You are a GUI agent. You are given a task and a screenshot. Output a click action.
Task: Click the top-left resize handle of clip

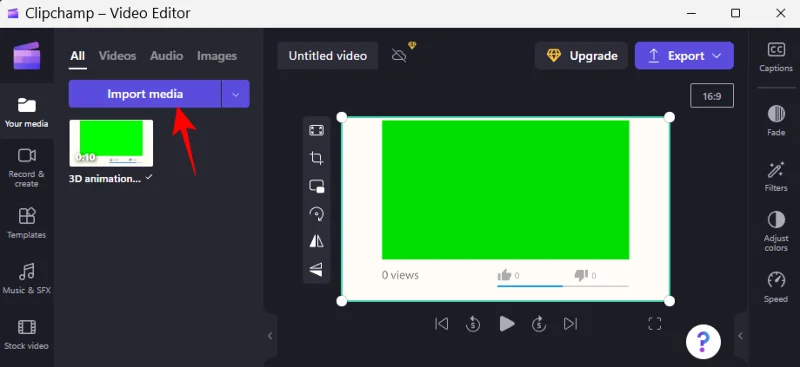342,117
